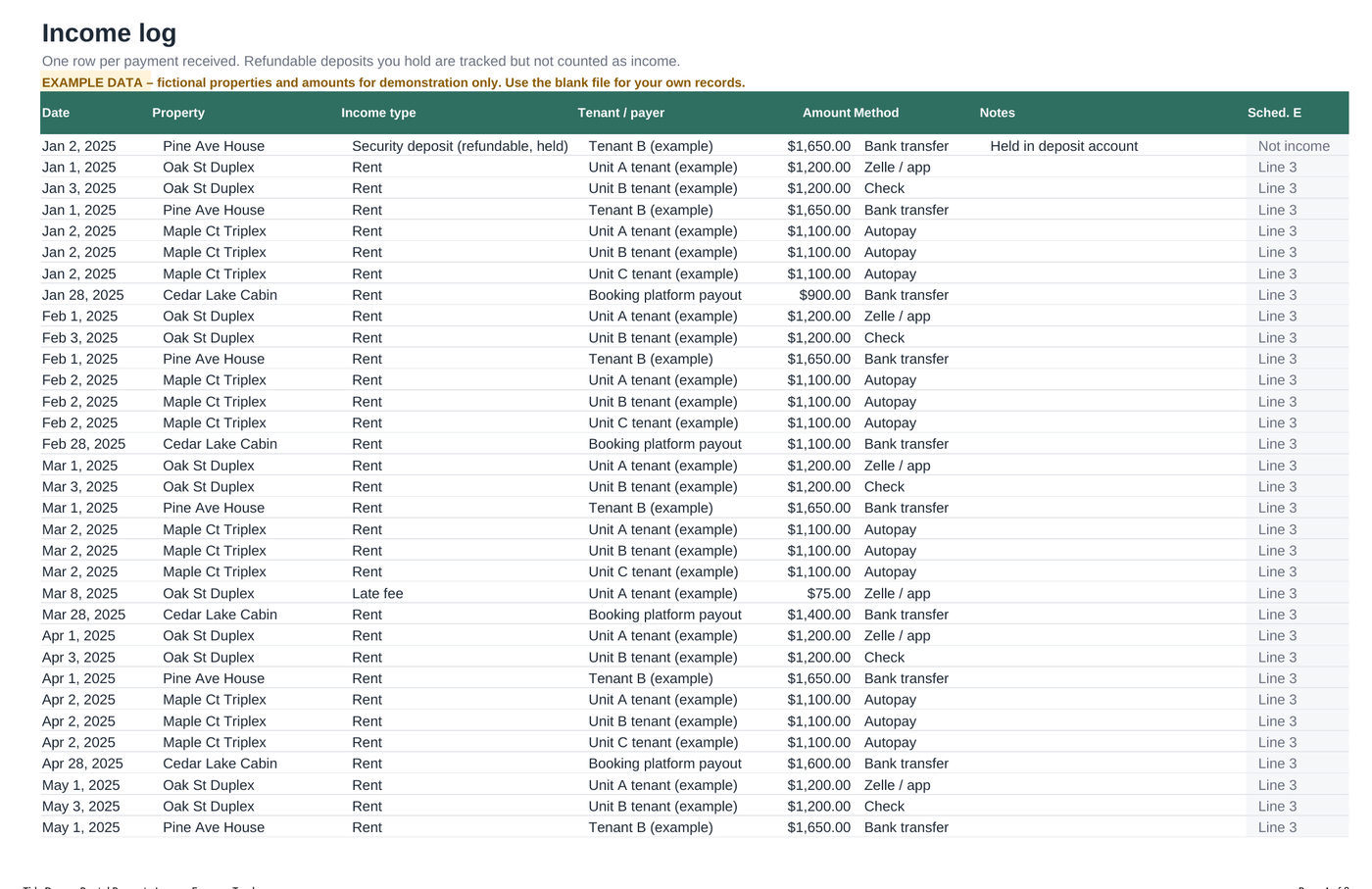Select the "Not income" Sched. E cell
The image size is (1372, 889).
(x=1294, y=146)
